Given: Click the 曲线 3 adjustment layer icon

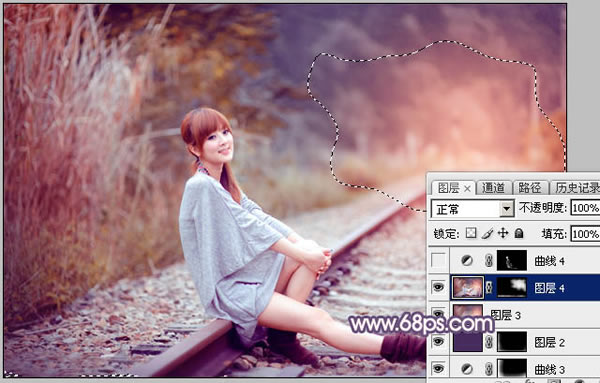Looking at the screenshot, I should click(467, 369).
